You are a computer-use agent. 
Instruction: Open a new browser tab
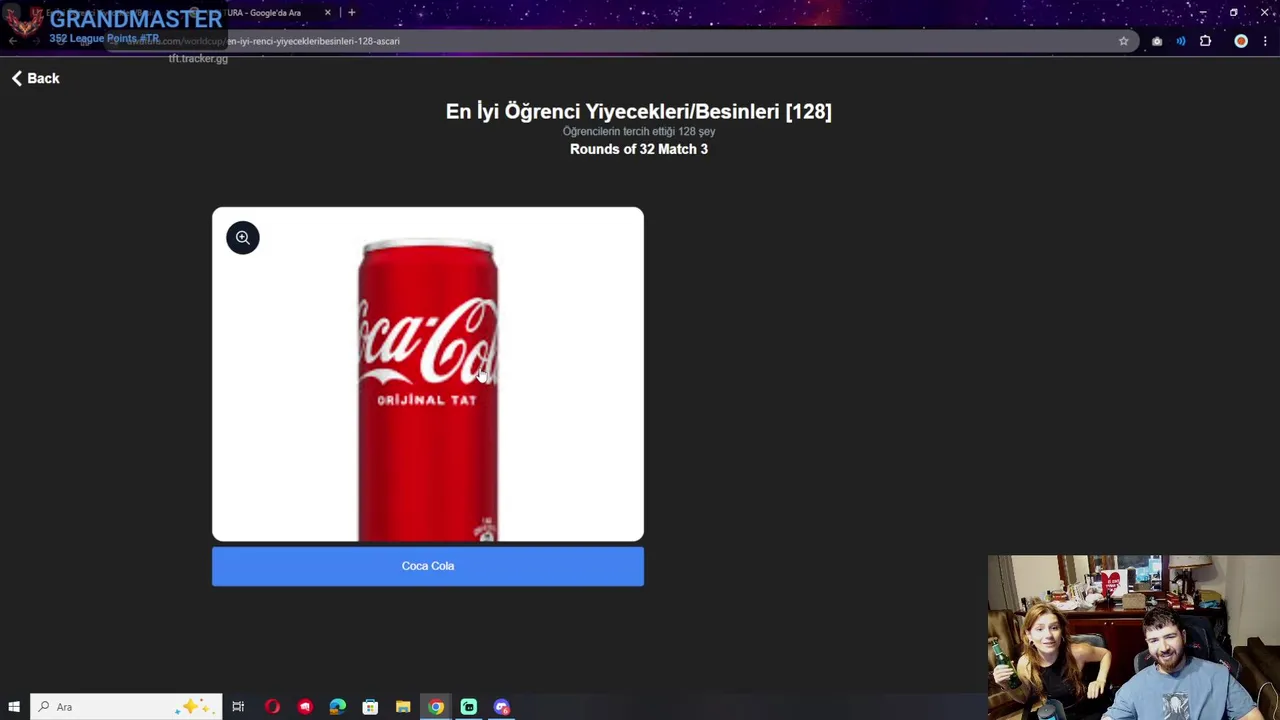click(351, 13)
